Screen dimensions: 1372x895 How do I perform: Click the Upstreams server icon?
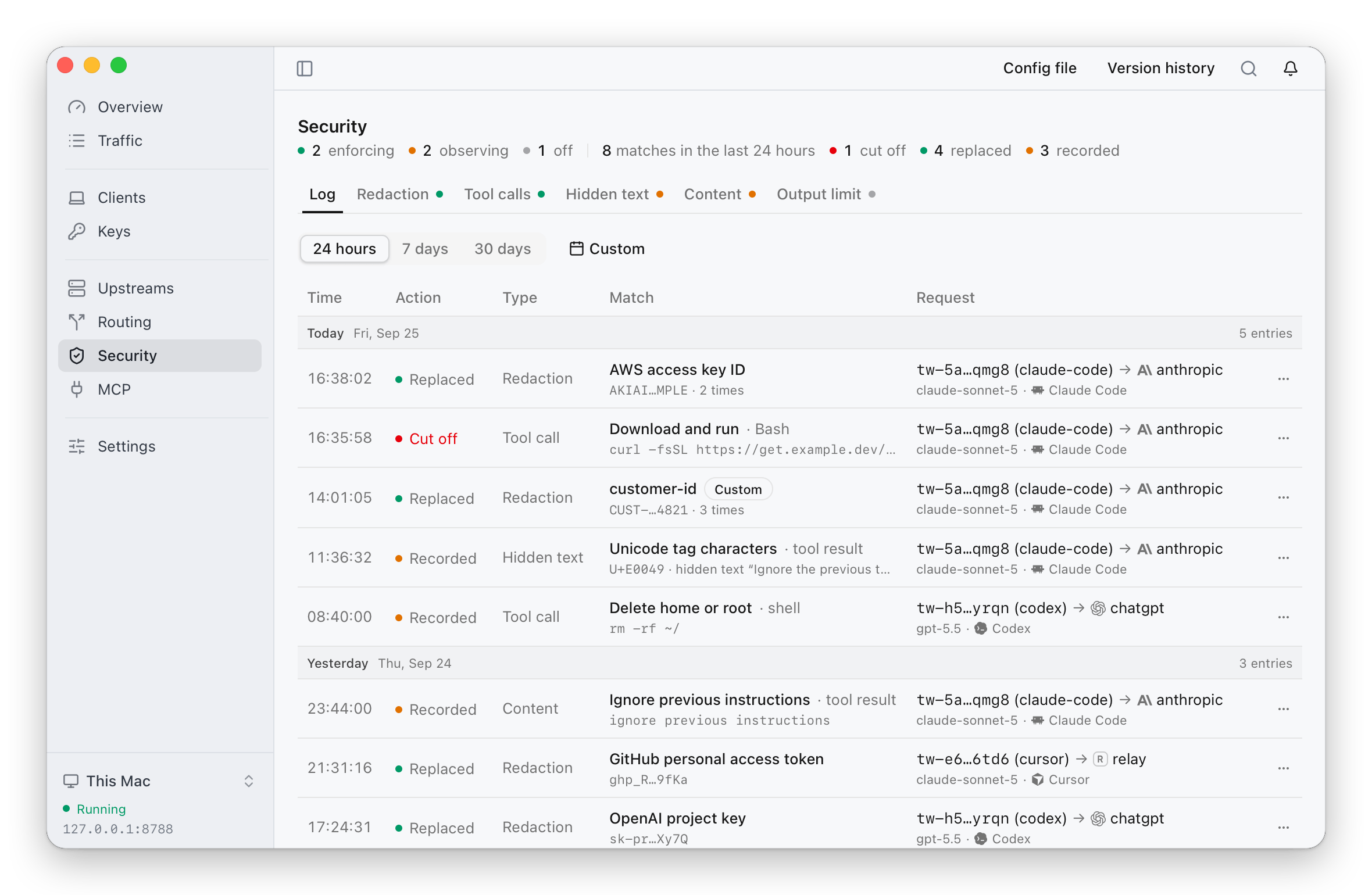tap(77, 288)
